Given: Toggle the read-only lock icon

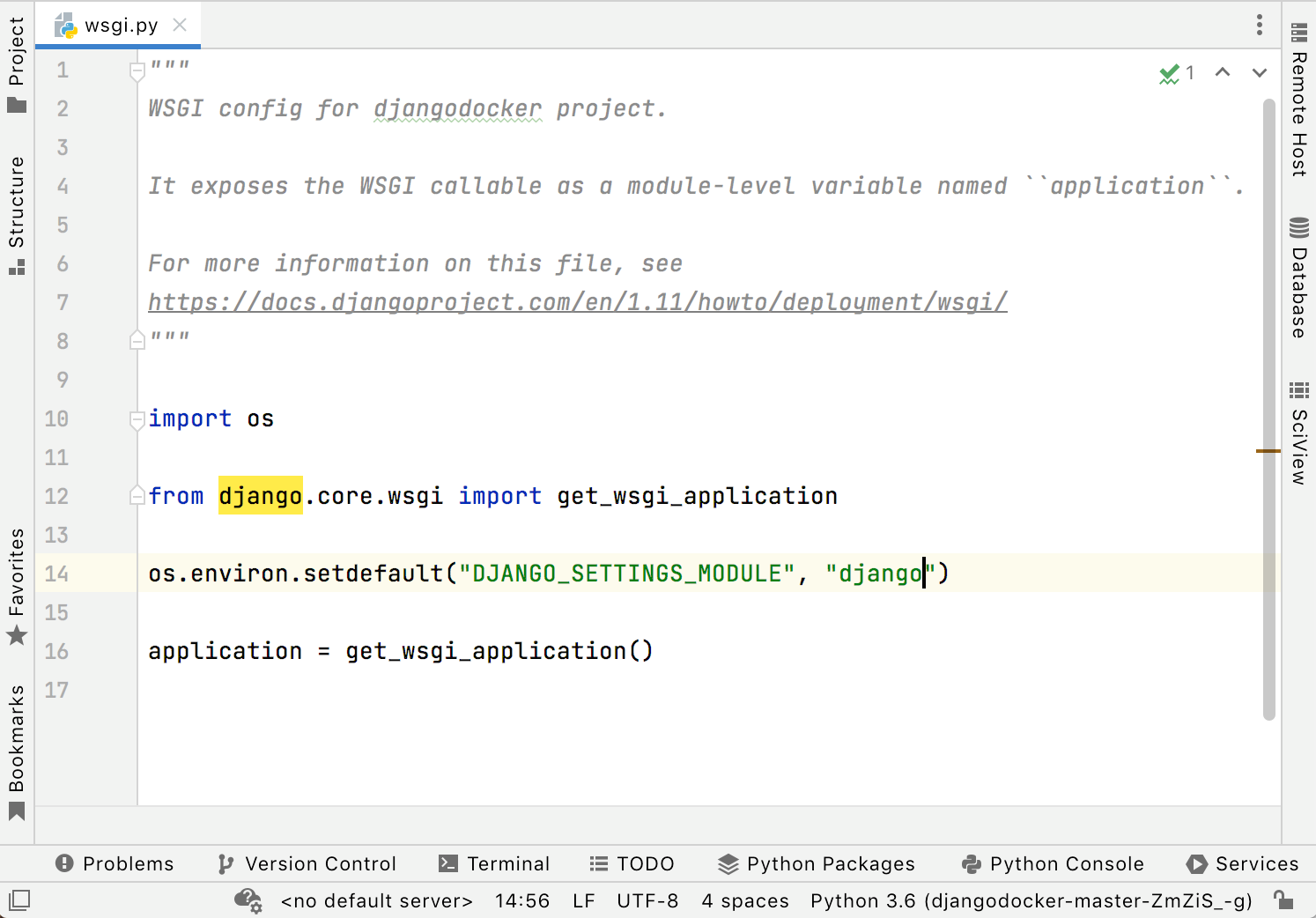Looking at the screenshot, I should click(x=1283, y=900).
